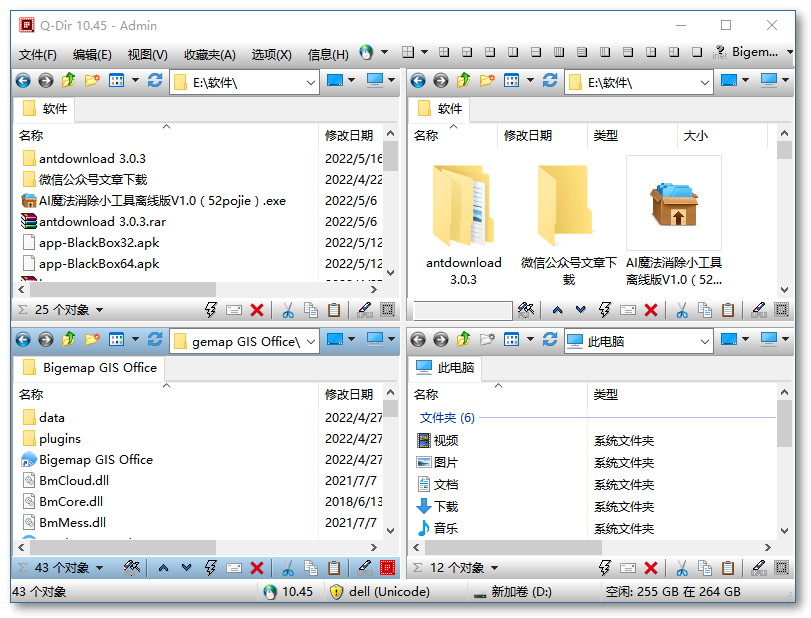This screenshot has width=811, height=618.
Task: Click the filter text box under the thumbnails
Action: pyautogui.click(x=463, y=310)
